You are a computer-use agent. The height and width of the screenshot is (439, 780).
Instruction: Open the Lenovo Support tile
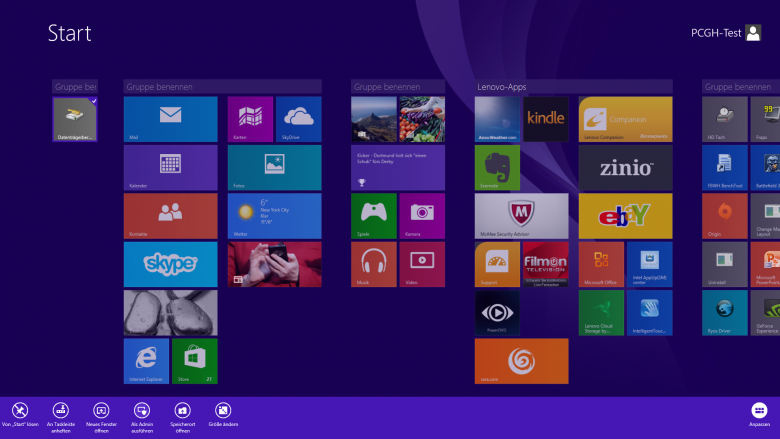coord(497,264)
